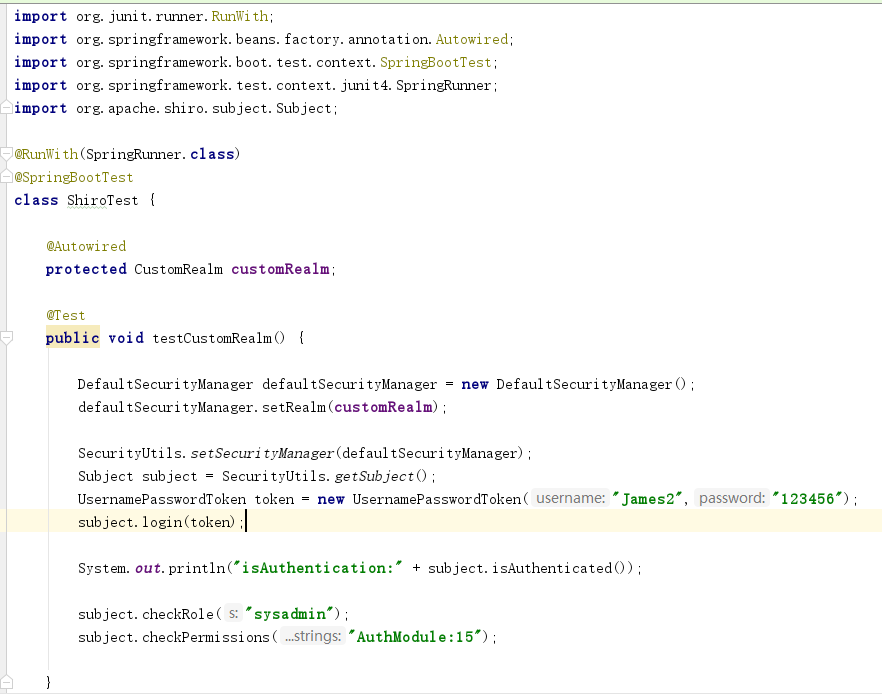Image resolution: width=882 pixels, height=694 pixels.
Task: Click the "isAuthentication:" string literal
Action: click(317, 568)
